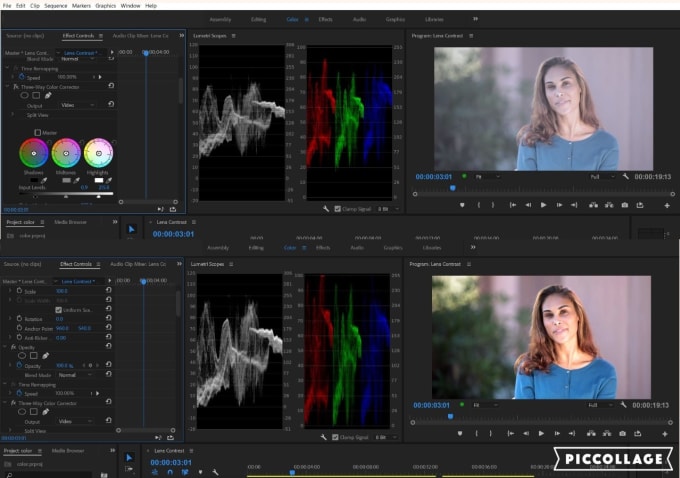This screenshot has height=478, width=680.
Task: Open the Fit zoom dropdown in bottom Program monitor
Action: click(486, 405)
